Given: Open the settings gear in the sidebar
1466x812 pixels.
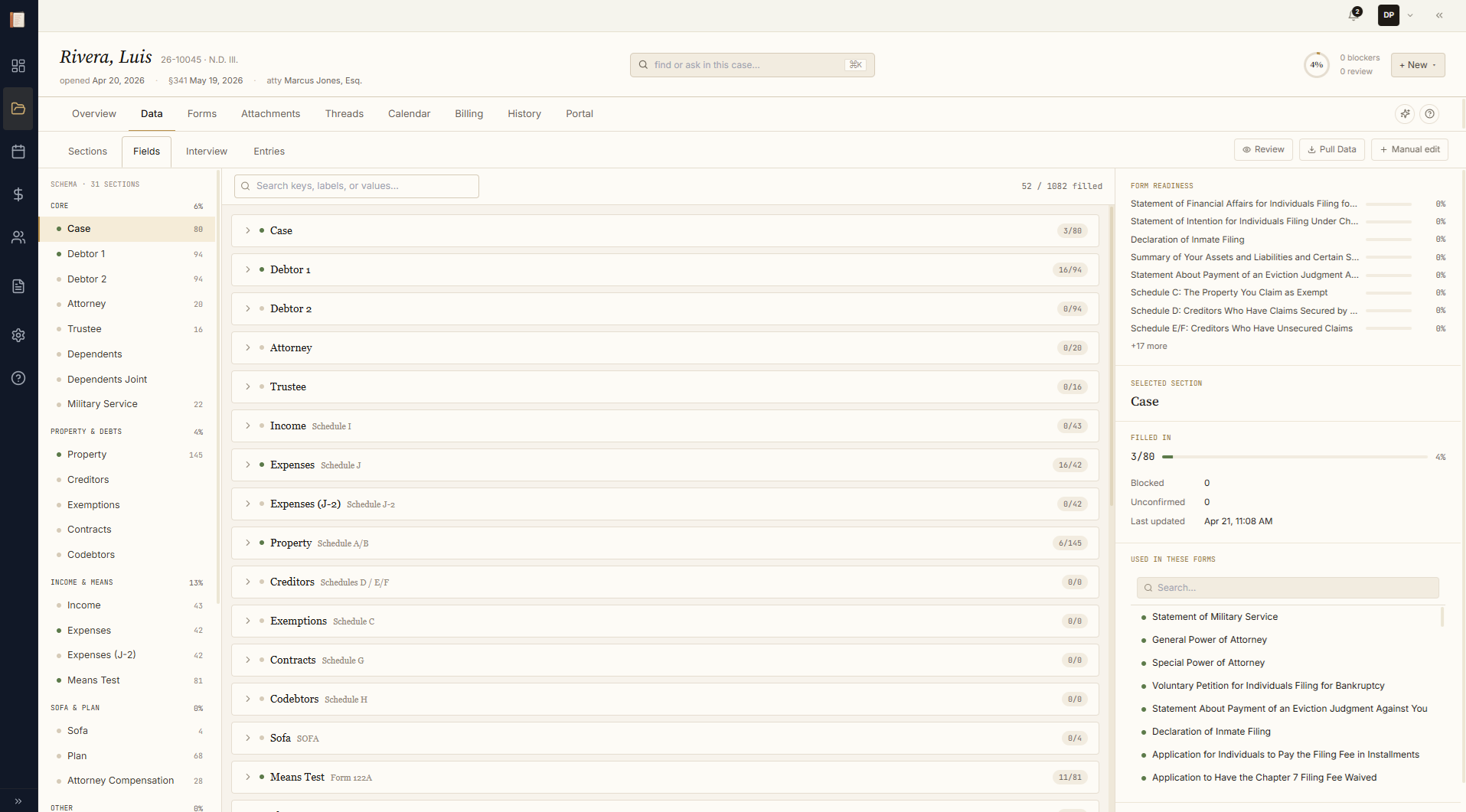Looking at the screenshot, I should click(x=18, y=335).
